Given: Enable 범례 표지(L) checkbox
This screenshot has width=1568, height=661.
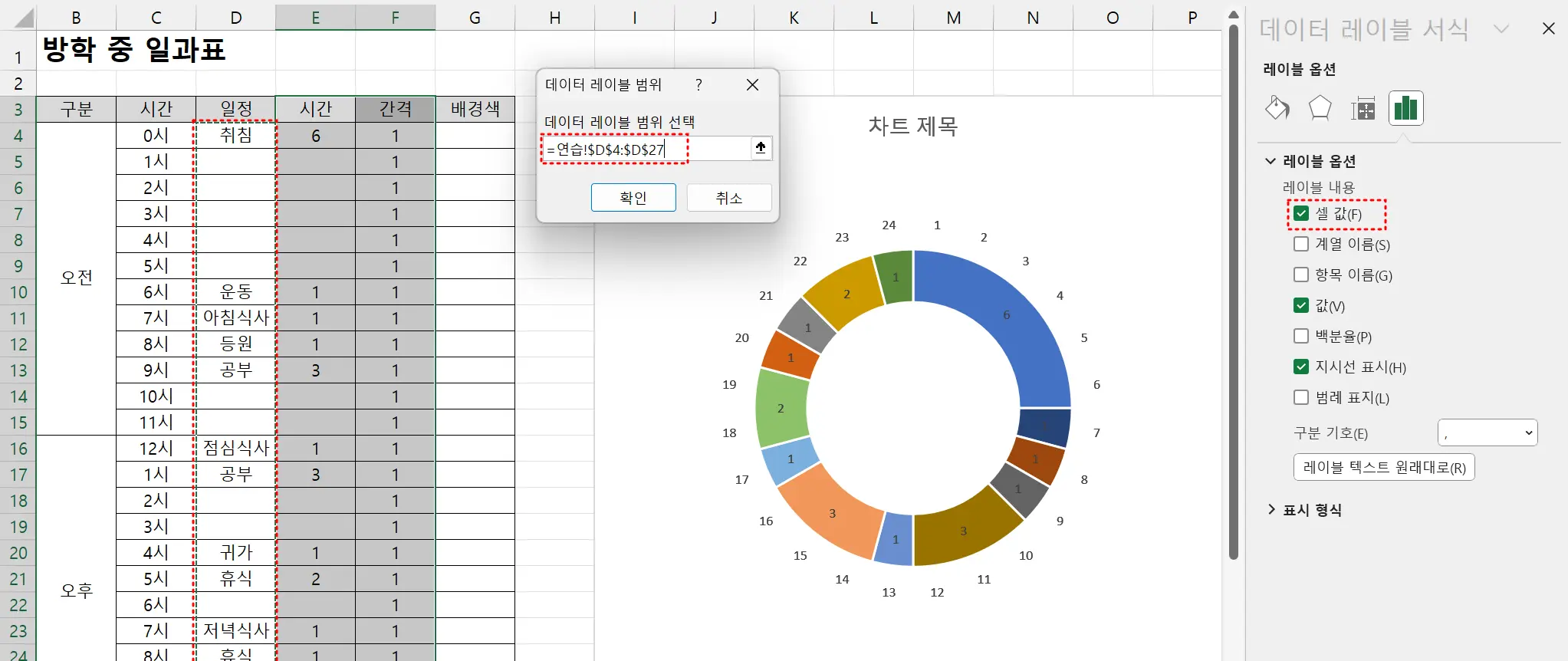Looking at the screenshot, I should click(x=1301, y=398).
